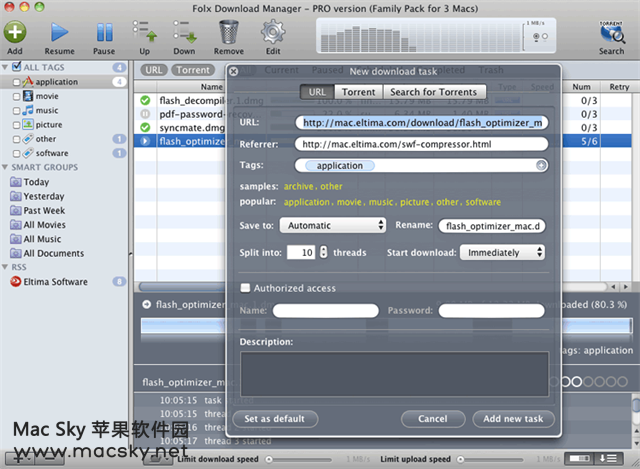Click picture tag icon in sidebar
640x469 pixels.
28,124
